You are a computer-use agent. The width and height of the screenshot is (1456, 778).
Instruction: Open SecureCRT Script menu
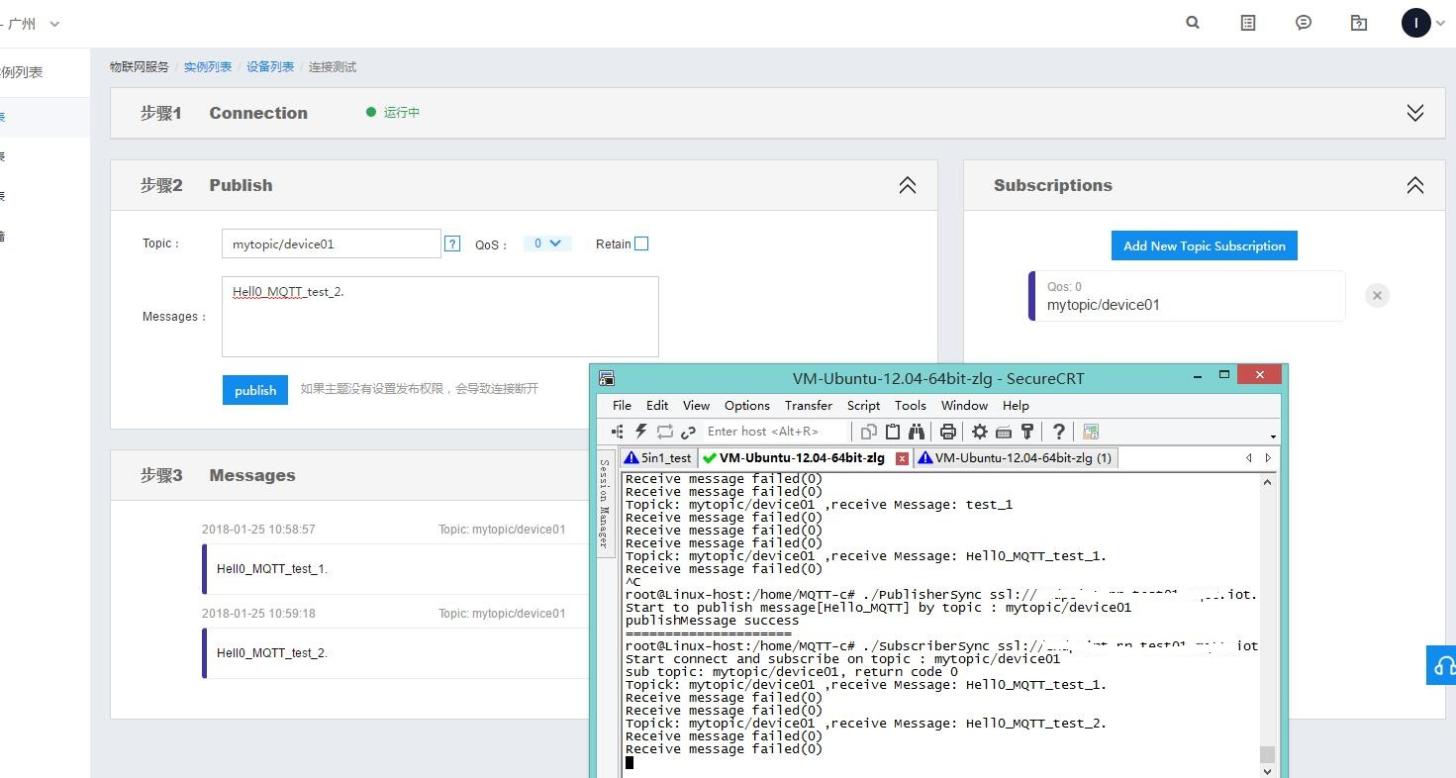863,405
